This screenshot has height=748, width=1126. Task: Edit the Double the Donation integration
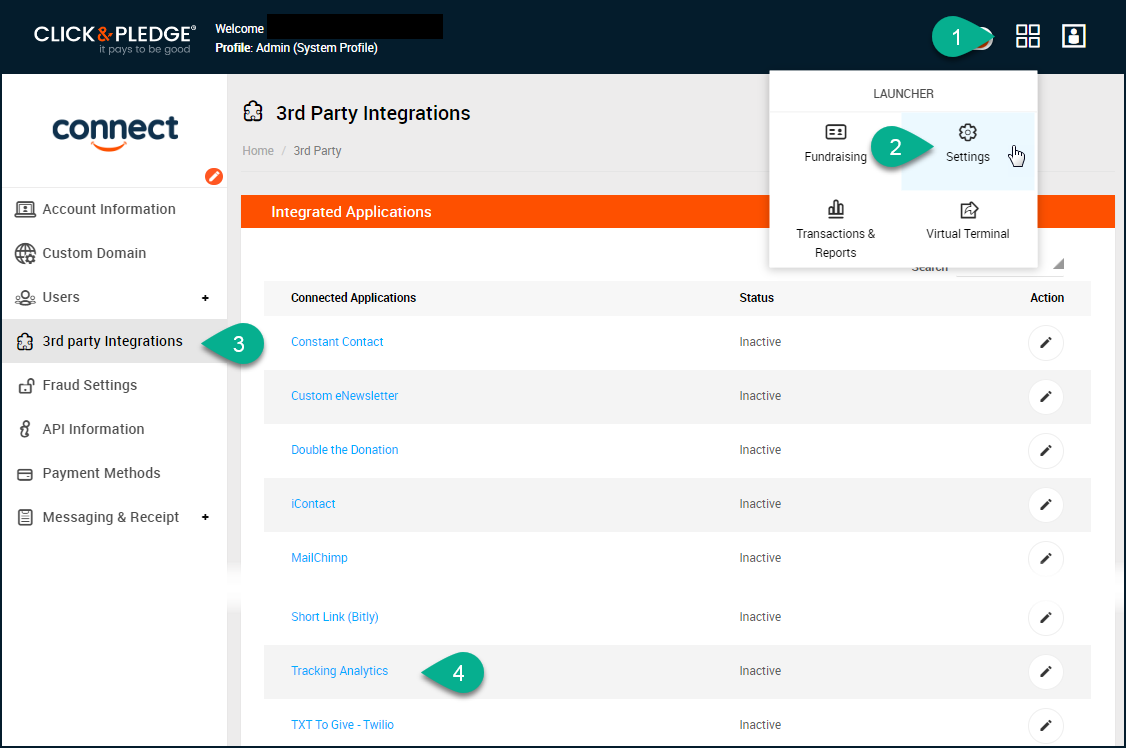[x=1046, y=450]
